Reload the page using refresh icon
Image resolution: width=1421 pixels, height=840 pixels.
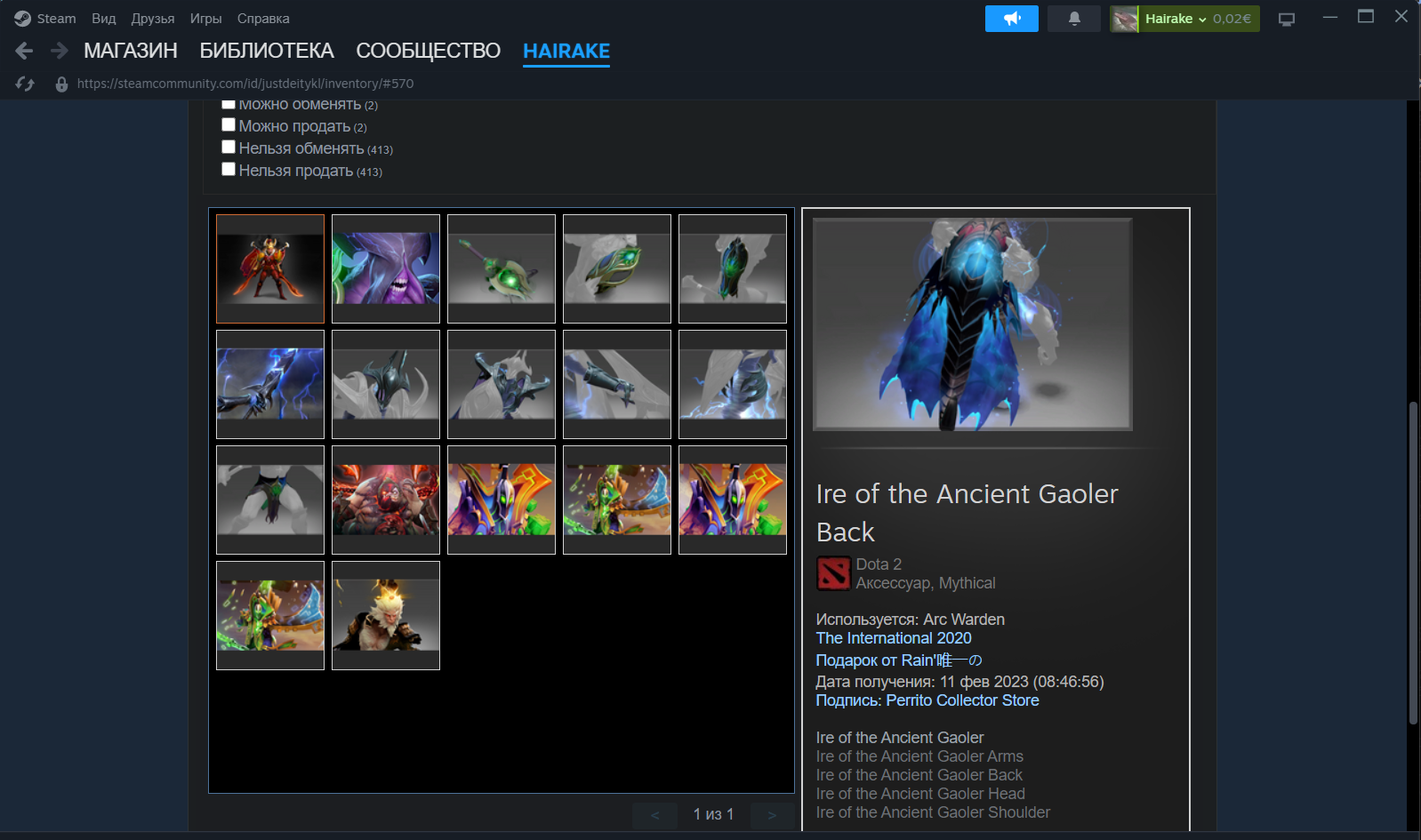pyautogui.click(x=25, y=84)
